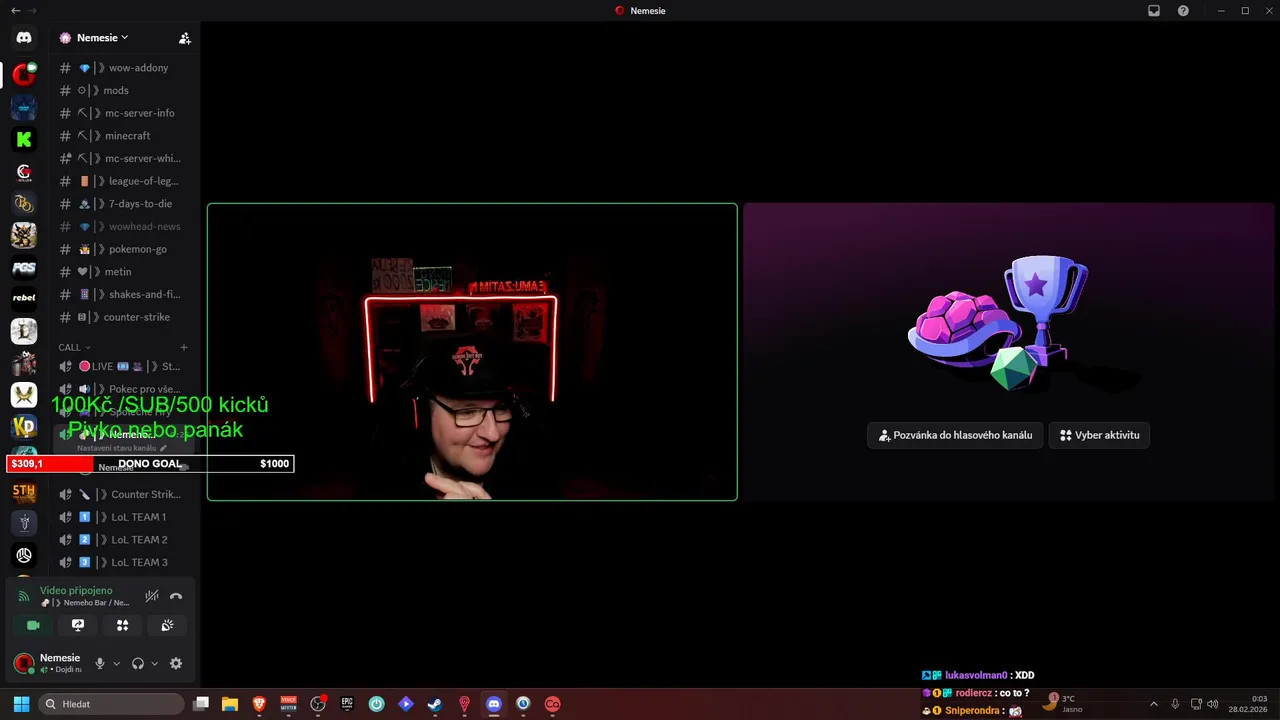Screen dimensions: 1280x720
Task: Join LoL TEAM 2 voice channel
Action: point(124,540)
